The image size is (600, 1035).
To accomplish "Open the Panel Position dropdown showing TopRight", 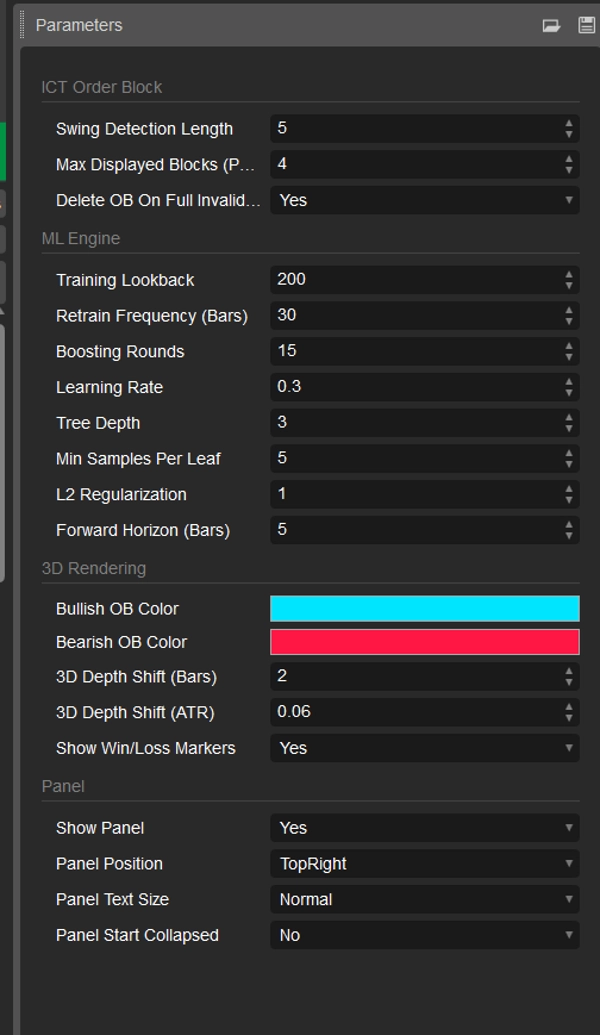I will pyautogui.click(x=425, y=863).
